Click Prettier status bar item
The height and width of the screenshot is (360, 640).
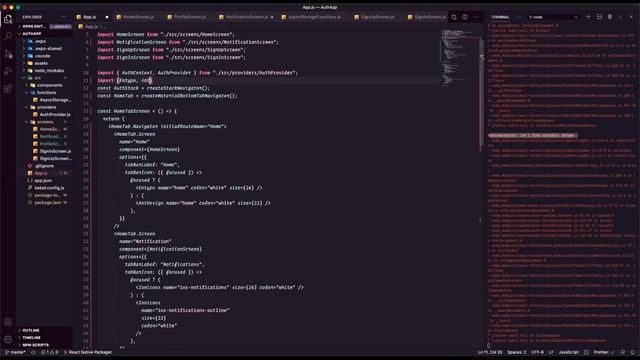[x=604, y=352]
